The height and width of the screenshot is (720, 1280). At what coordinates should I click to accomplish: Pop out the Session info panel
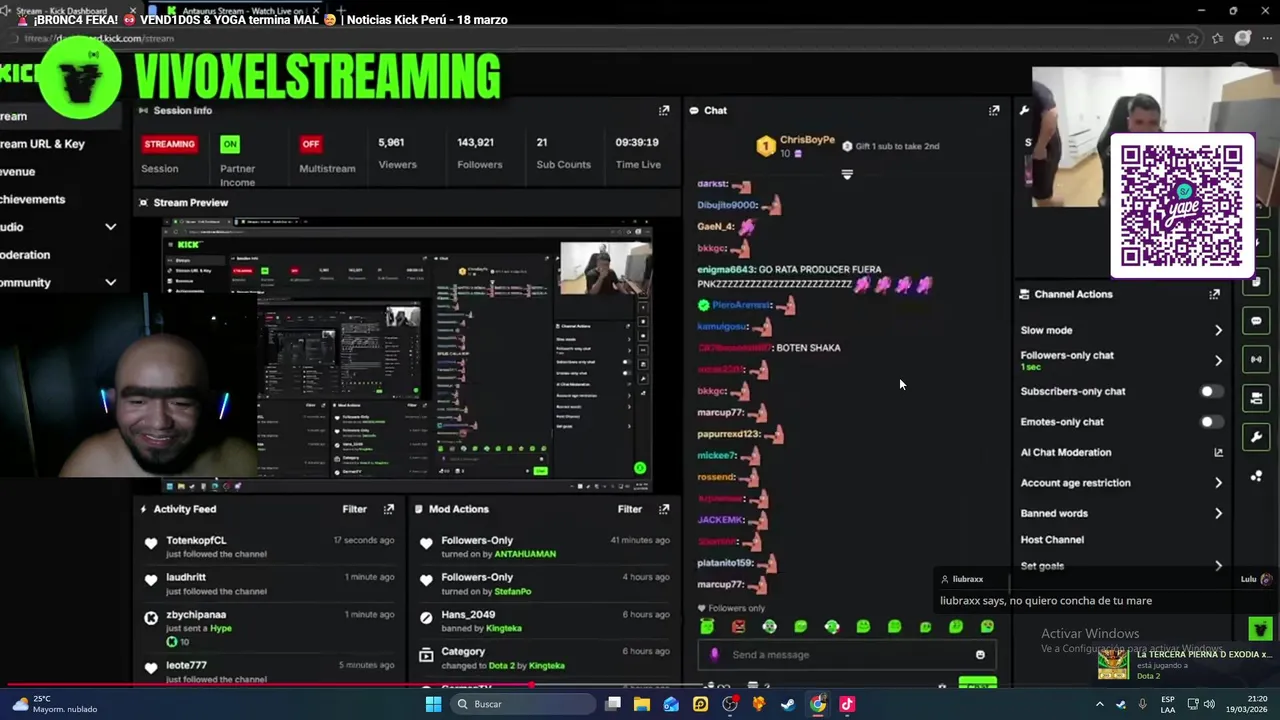pos(664,110)
